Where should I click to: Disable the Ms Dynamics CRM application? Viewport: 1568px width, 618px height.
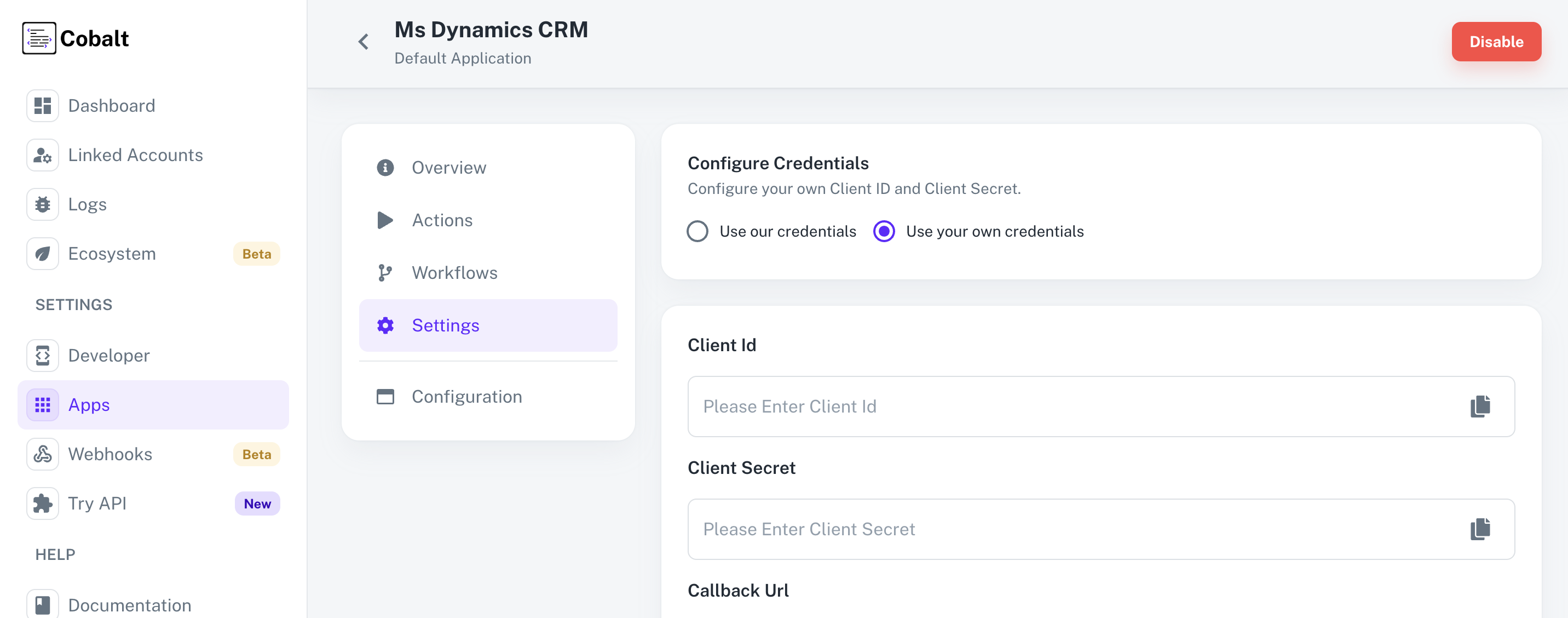point(1497,42)
